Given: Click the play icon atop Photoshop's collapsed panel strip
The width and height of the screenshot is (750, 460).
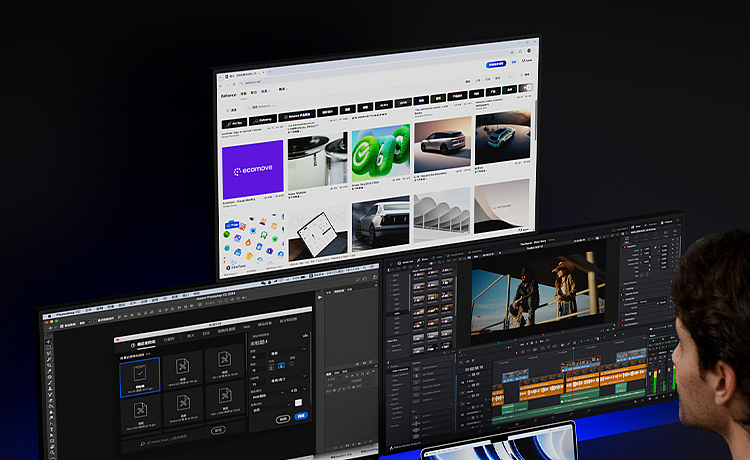Looking at the screenshot, I should click(x=320, y=297).
